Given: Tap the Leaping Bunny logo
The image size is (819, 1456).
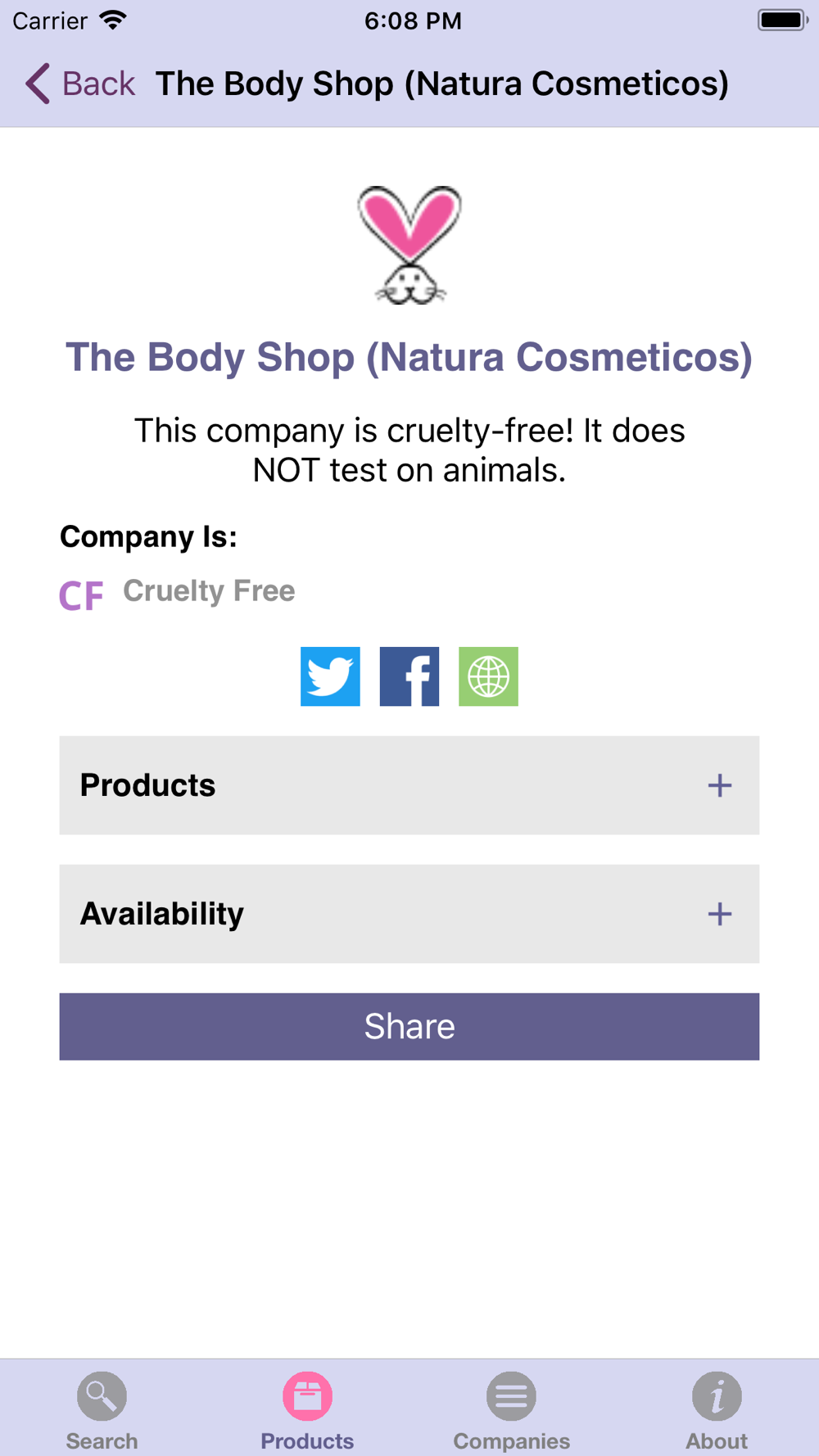Looking at the screenshot, I should click(409, 245).
